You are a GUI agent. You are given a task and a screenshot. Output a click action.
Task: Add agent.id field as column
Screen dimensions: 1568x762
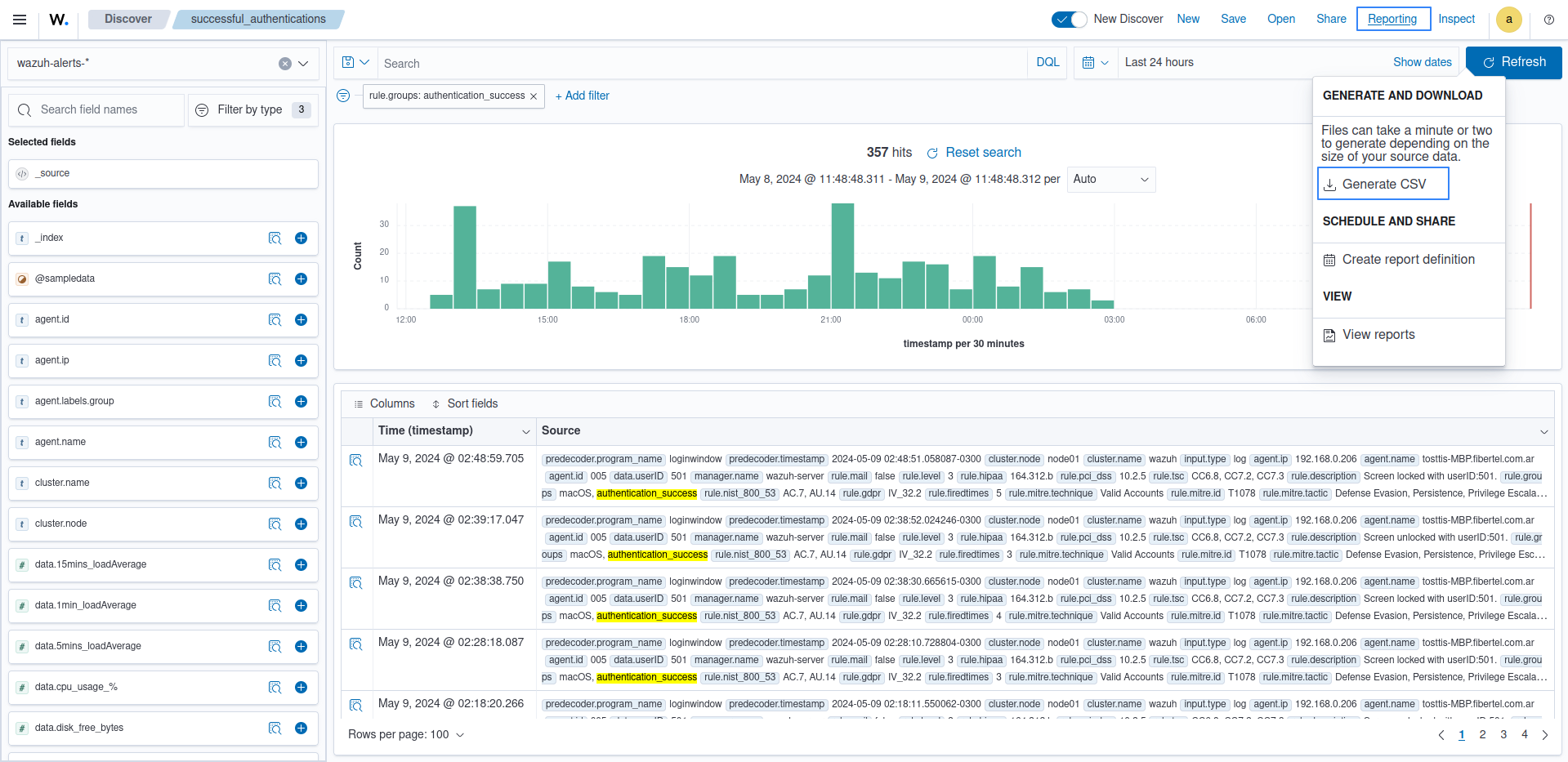(x=301, y=320)
